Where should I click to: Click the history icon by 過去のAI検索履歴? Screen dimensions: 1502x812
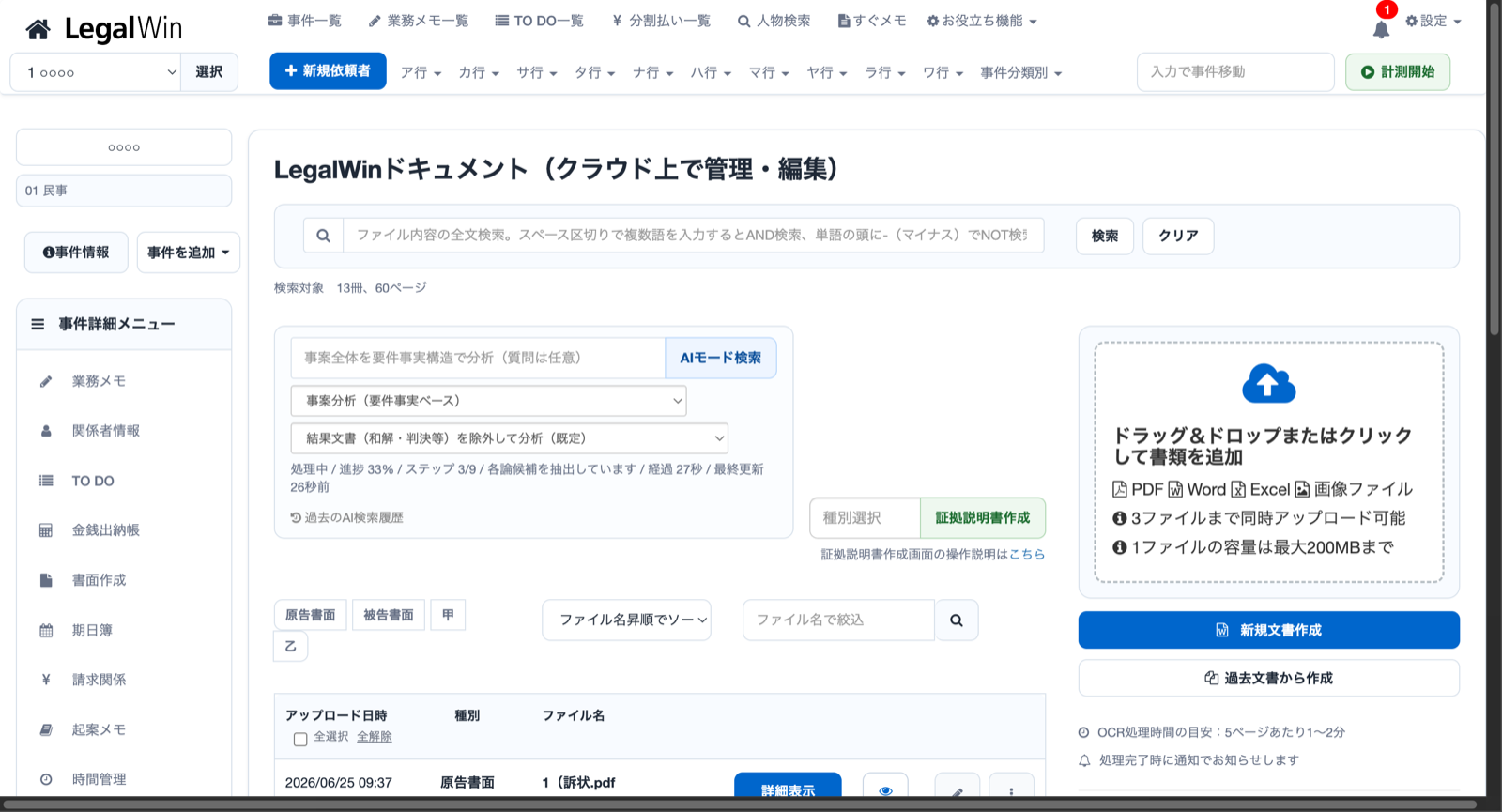296,517
